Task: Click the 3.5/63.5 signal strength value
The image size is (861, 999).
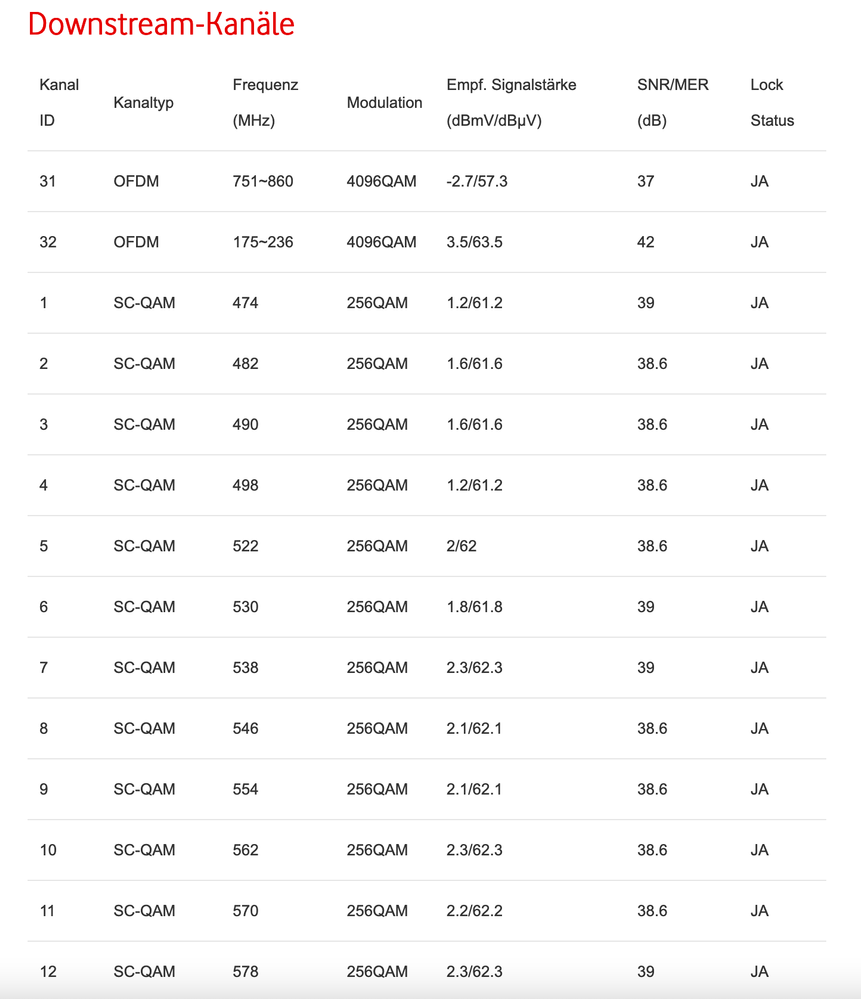Action: point(474,242)
